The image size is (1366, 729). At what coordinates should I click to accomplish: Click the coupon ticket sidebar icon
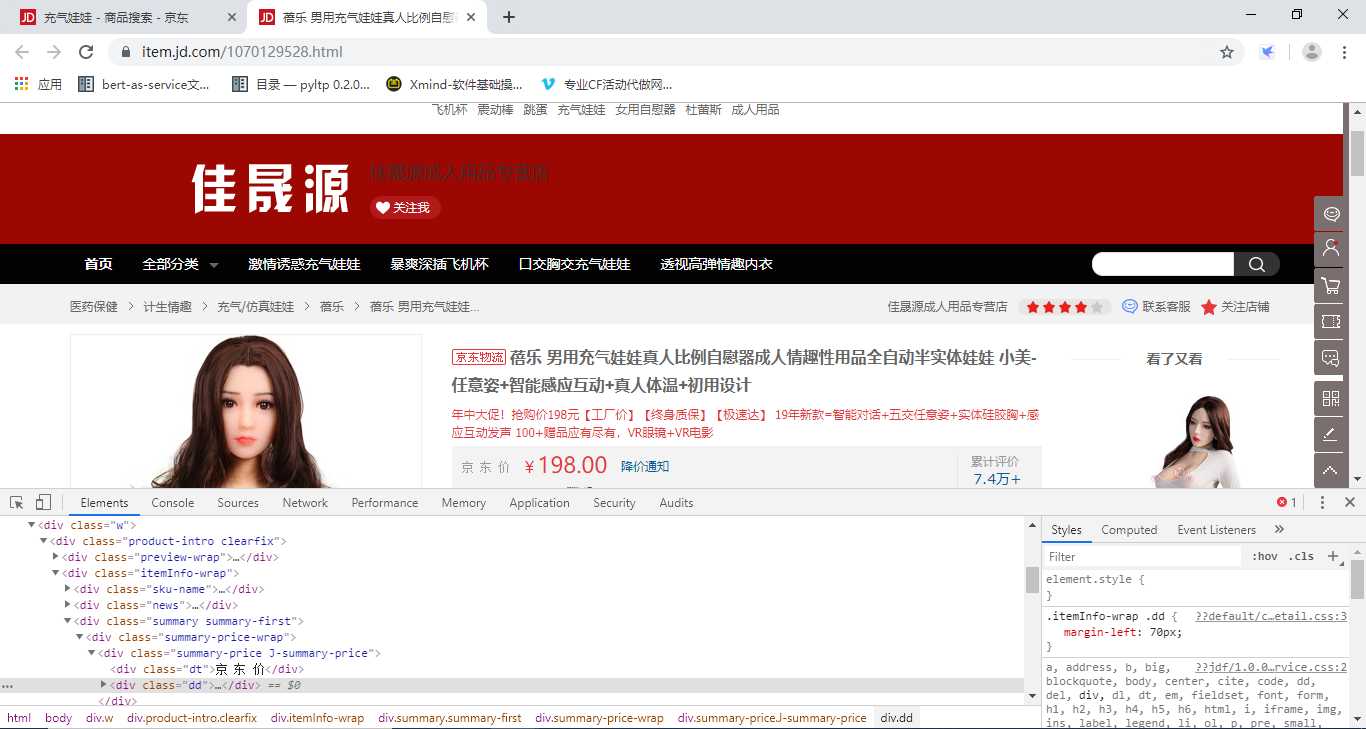point(1331,322)
